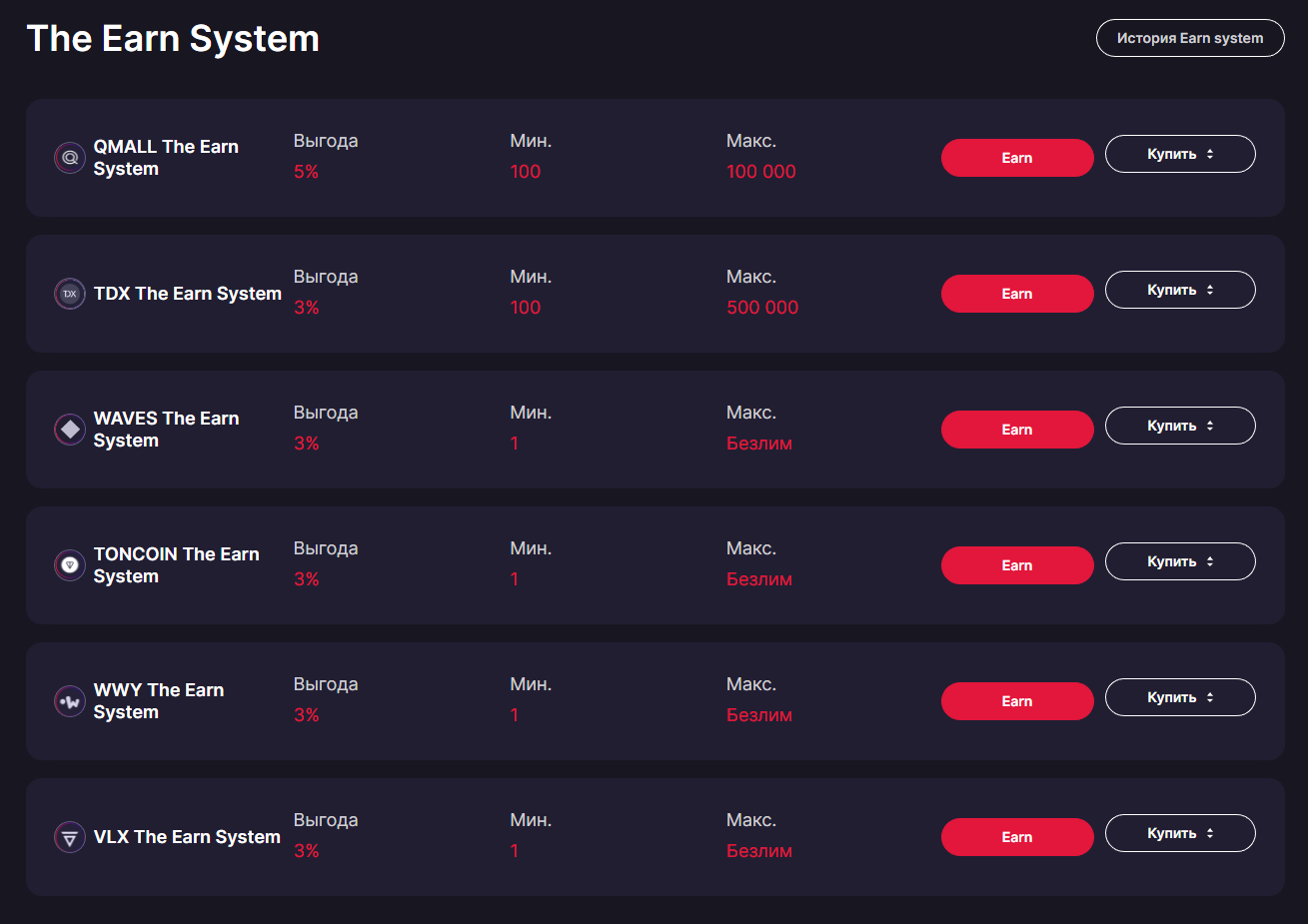Viewport: 1308px width, 924px height.
Task: Click the TONCOIN coin icon
Action: pos(70,565)
